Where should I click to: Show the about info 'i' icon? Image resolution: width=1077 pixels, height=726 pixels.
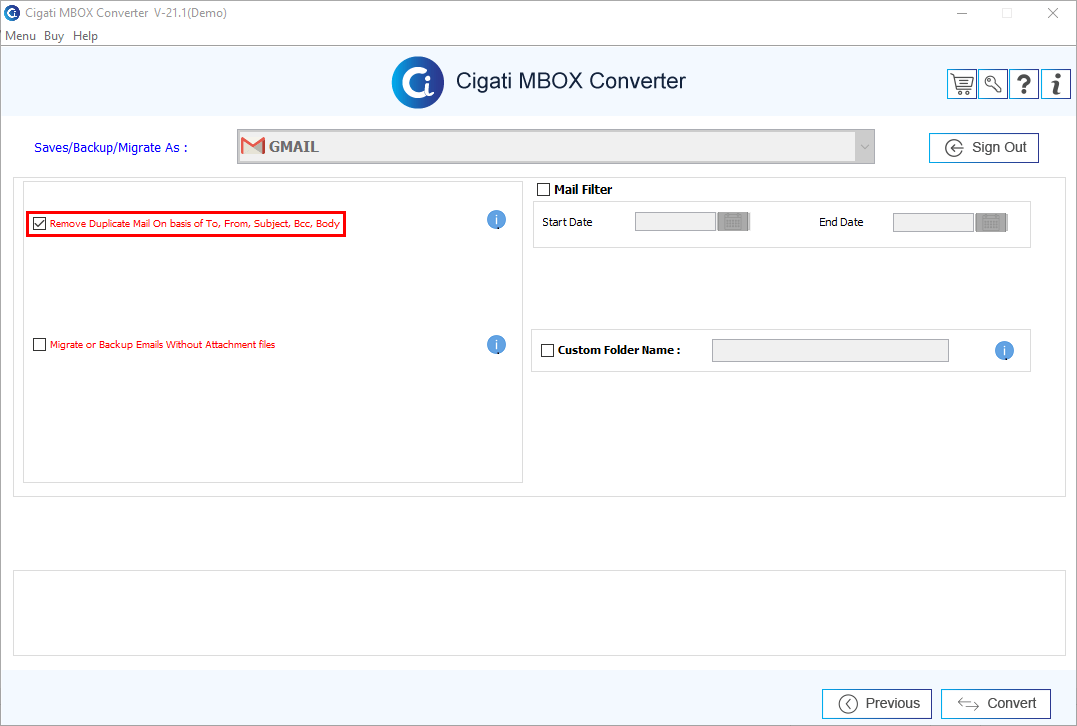[x=1056, y=84]
